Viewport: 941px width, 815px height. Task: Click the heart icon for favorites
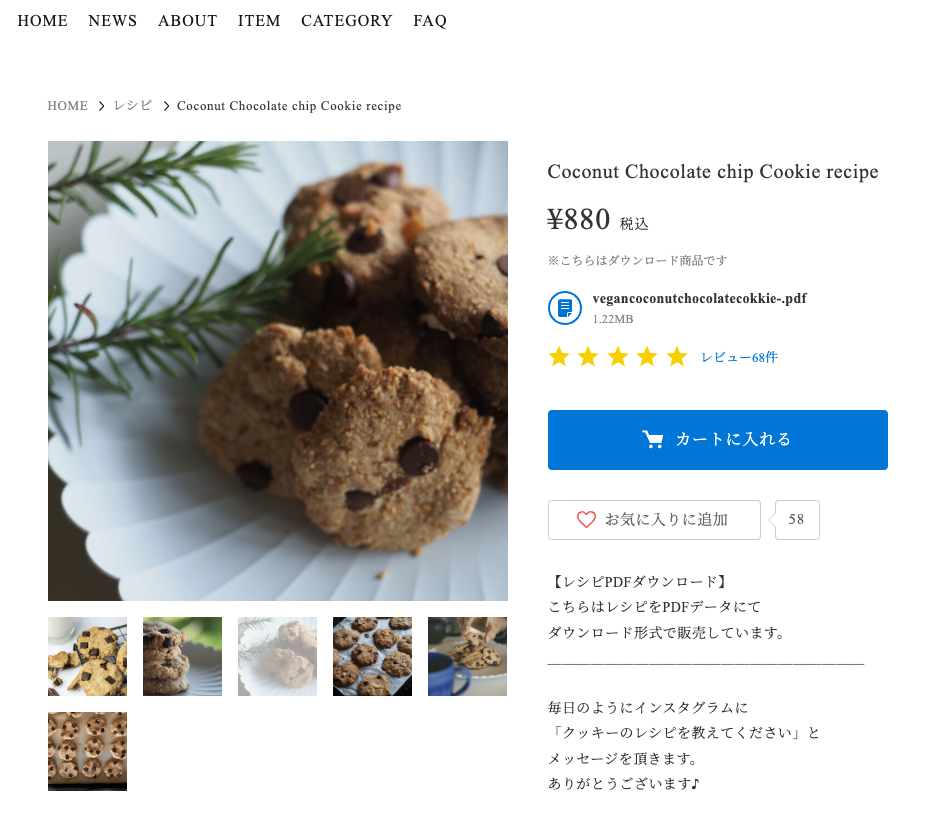click(586, 519)
